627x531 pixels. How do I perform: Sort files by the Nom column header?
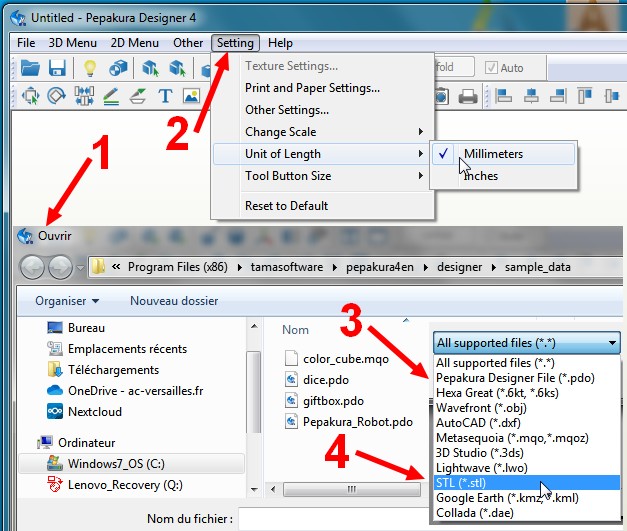pyautogui.click(x=296, y=329)
